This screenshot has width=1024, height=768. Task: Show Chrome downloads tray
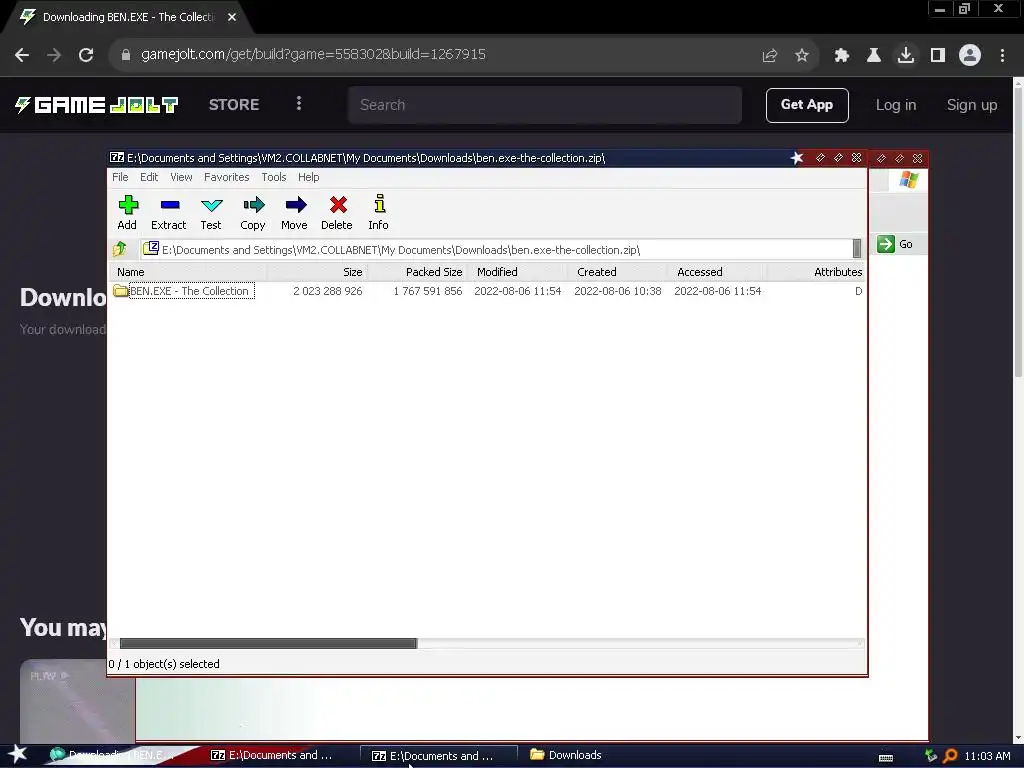point(906,56)
